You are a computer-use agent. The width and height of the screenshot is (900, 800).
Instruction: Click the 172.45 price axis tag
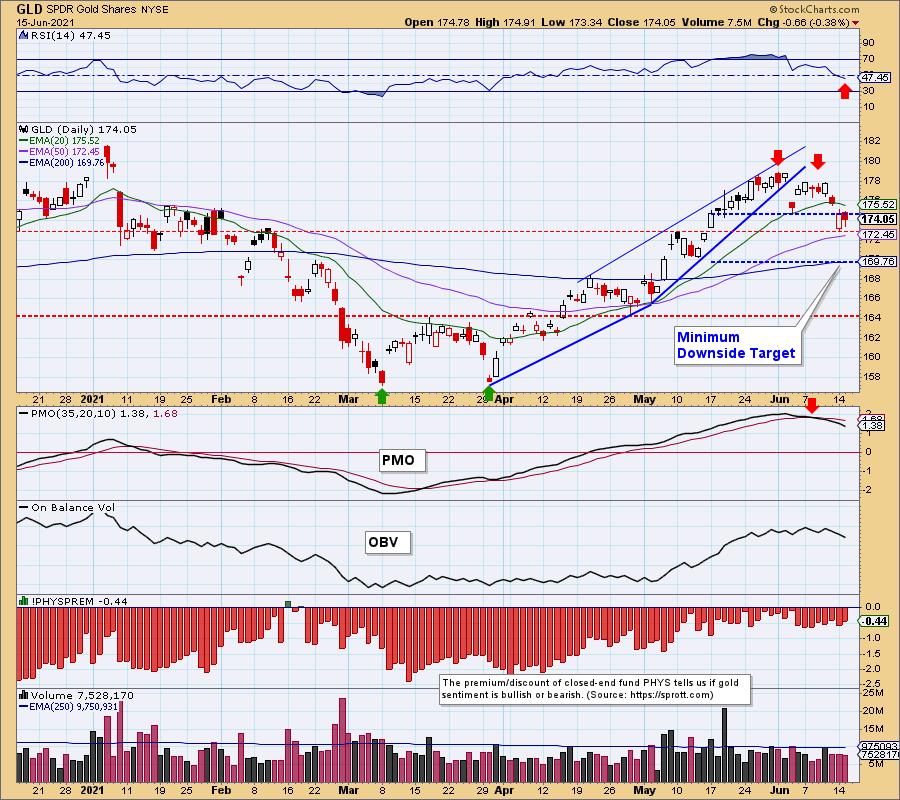pos(878,234)
